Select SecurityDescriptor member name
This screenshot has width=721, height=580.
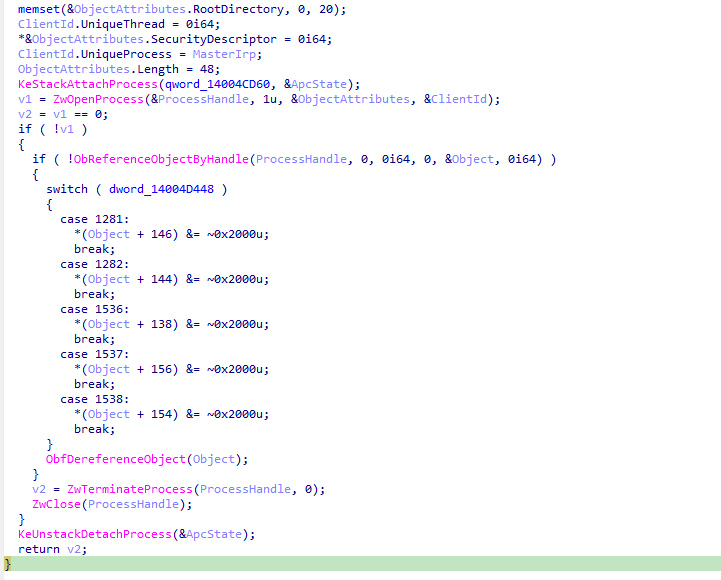click(x=214, y=39)
